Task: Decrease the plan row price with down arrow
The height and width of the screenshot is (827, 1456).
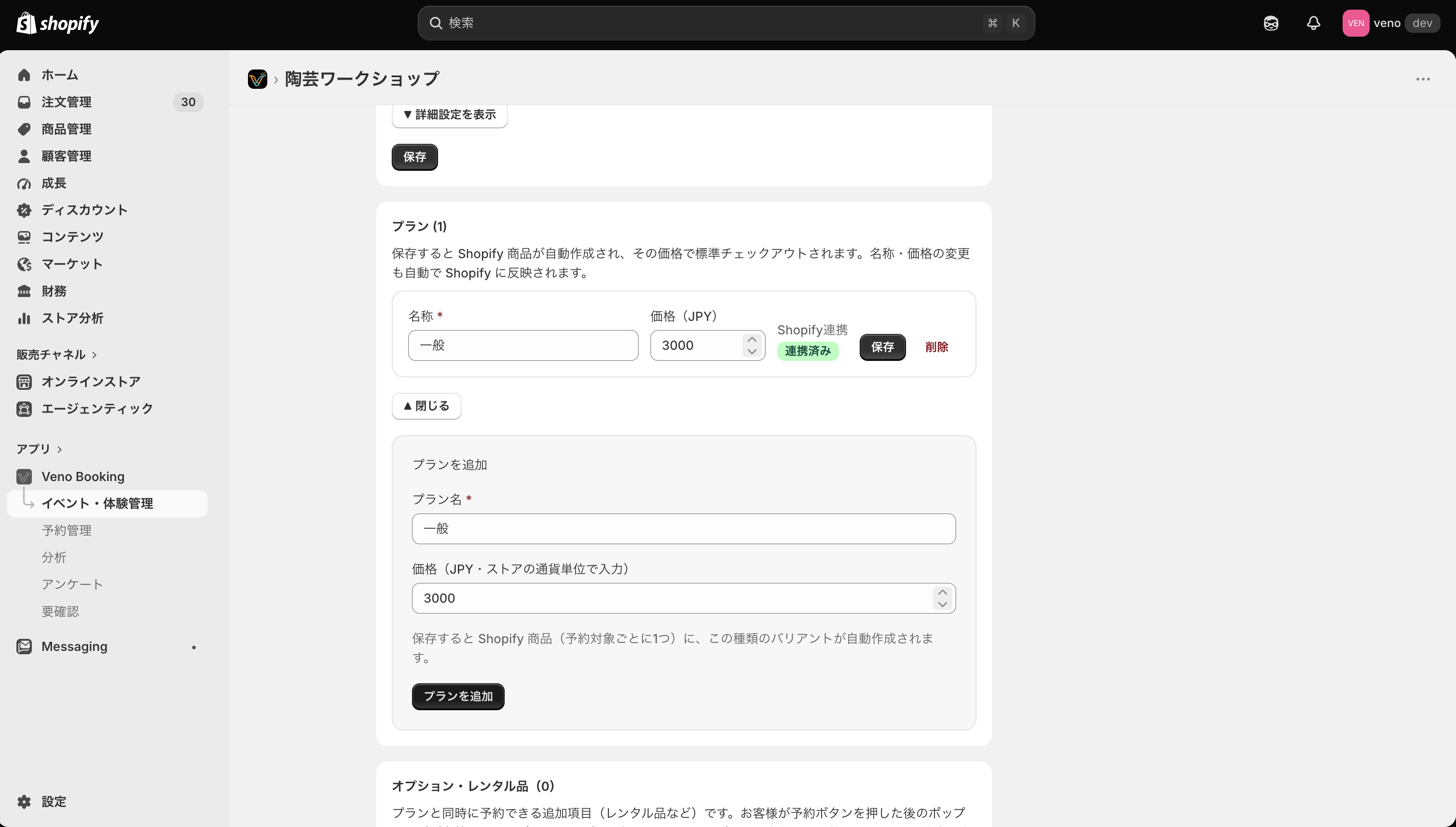Action: 752,352
